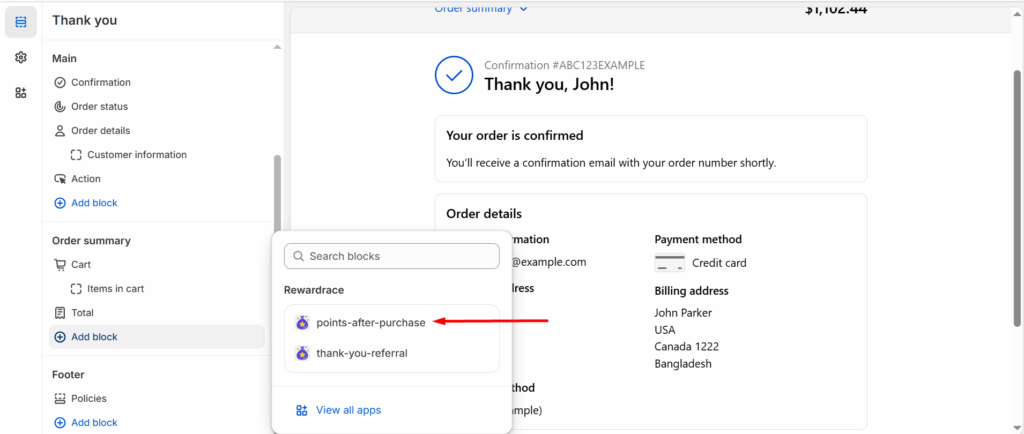Add block under Order summary section
This screenshot has width=1024, height=434.
[157, 337]
